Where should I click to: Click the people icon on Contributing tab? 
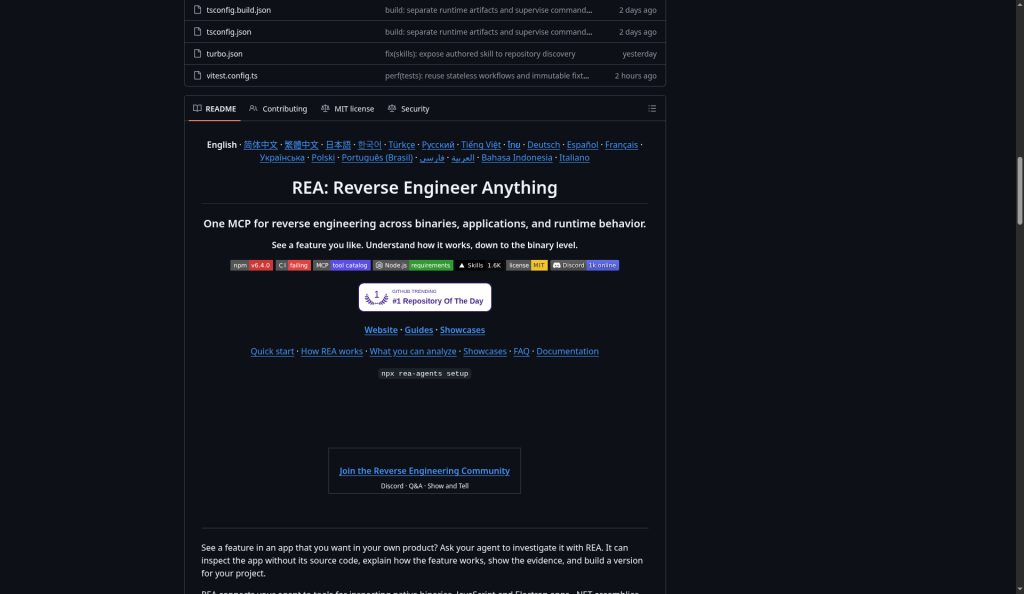tap(253, 108)
